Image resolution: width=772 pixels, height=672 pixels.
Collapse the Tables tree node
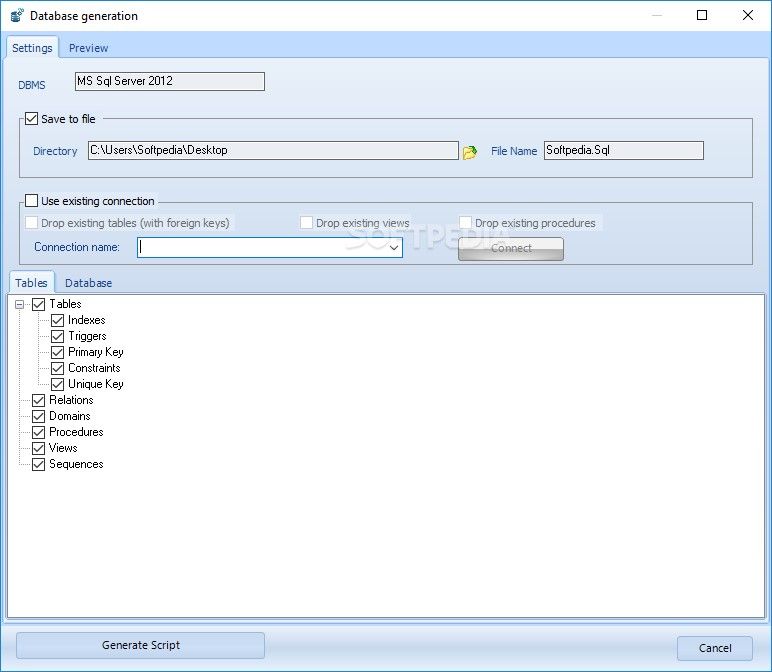pyautogui.click(x=19, y=304)
